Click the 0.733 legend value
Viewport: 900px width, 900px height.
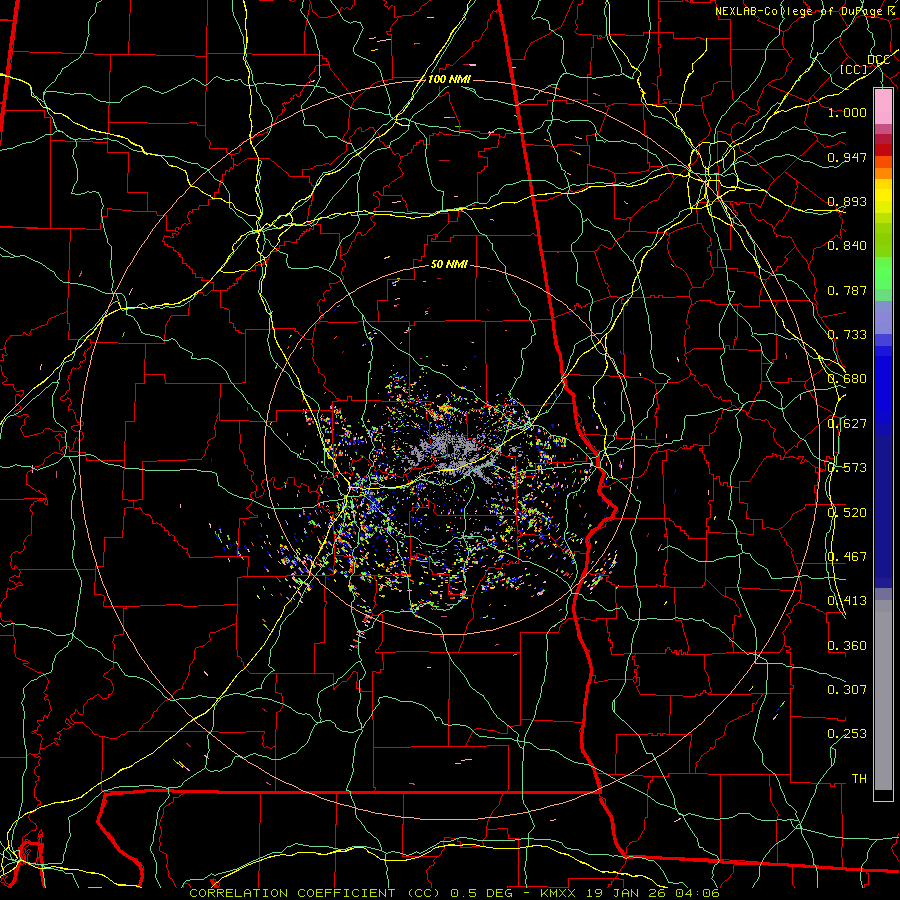coord(847,335)
